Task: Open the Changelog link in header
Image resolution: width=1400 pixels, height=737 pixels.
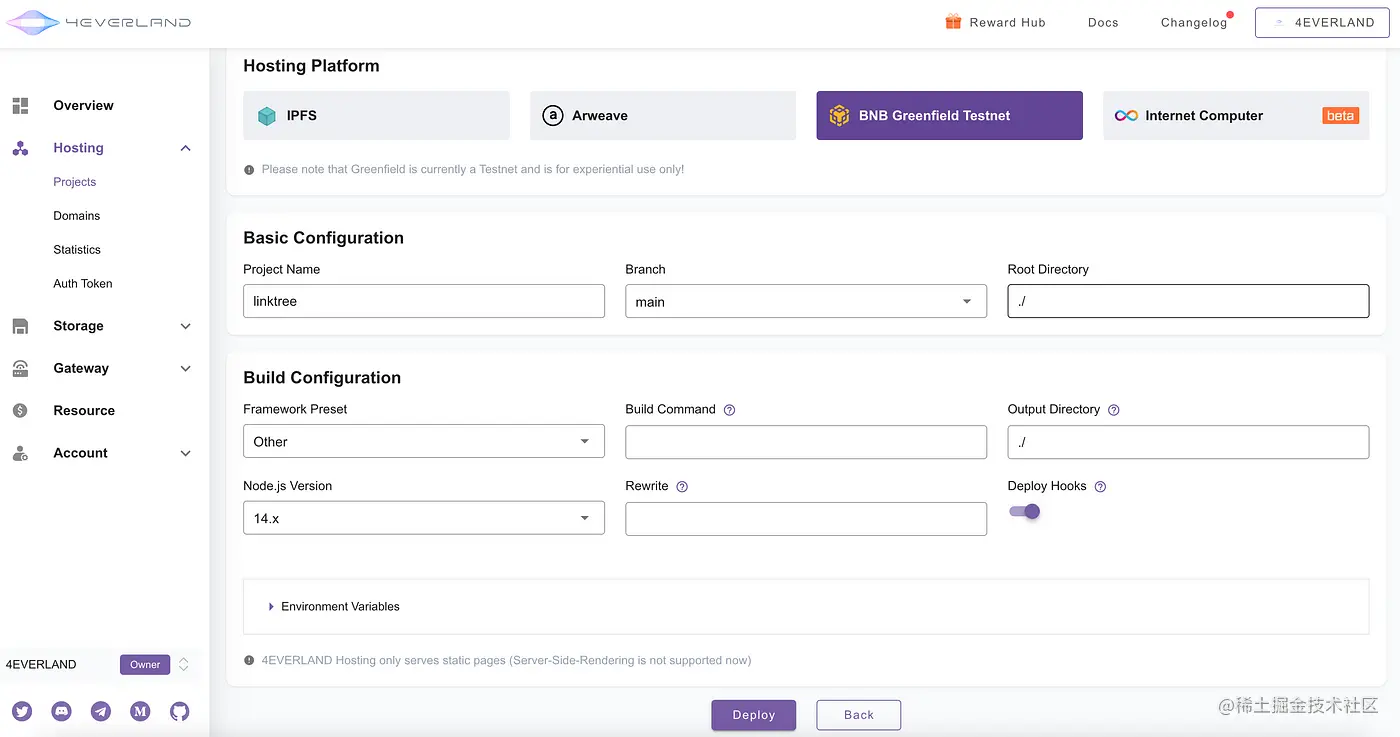Action: [1194, 22]
